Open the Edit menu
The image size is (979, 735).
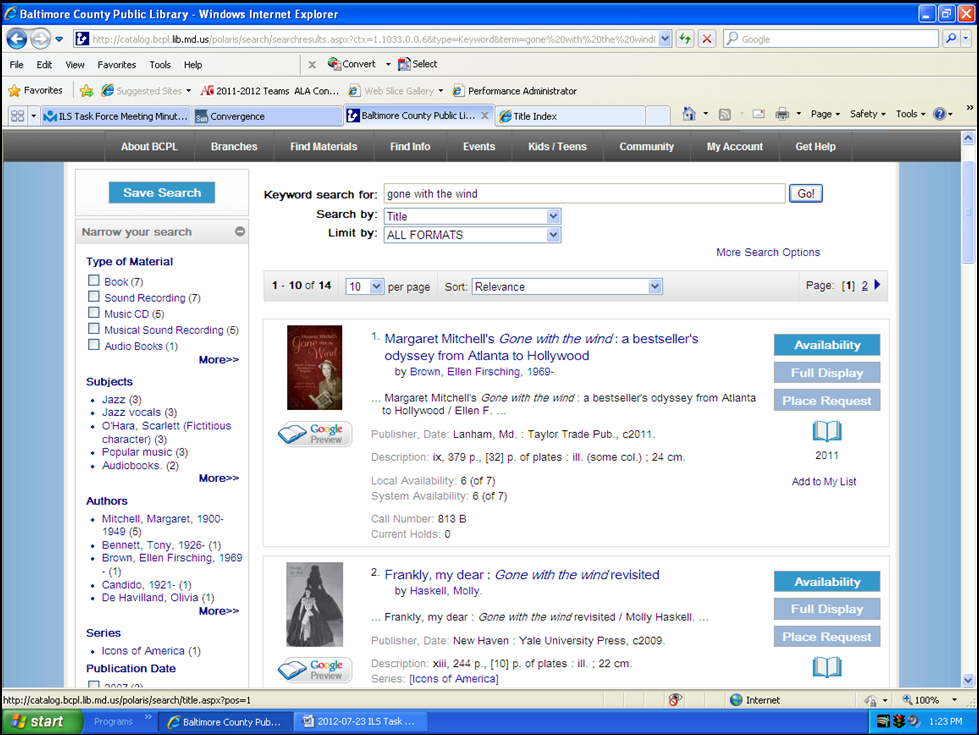click(44, 64)
